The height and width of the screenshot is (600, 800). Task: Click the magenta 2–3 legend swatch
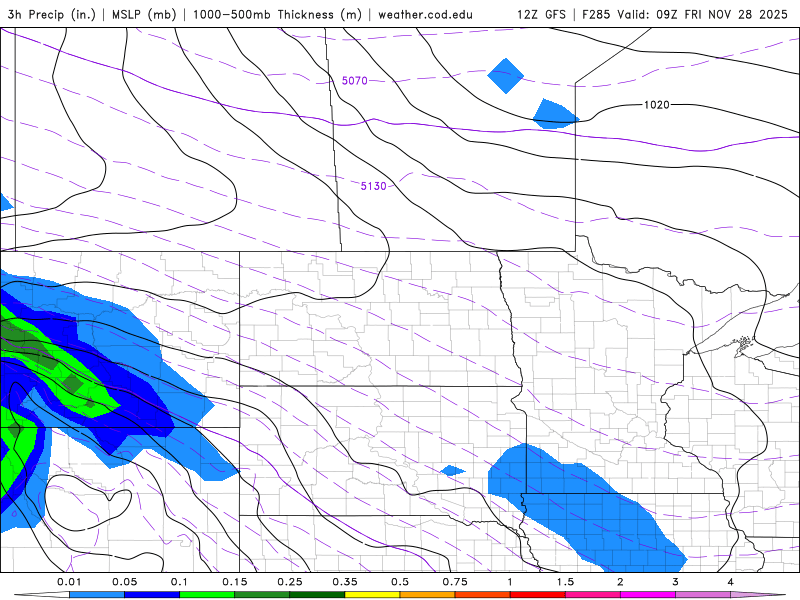point(648,595)
